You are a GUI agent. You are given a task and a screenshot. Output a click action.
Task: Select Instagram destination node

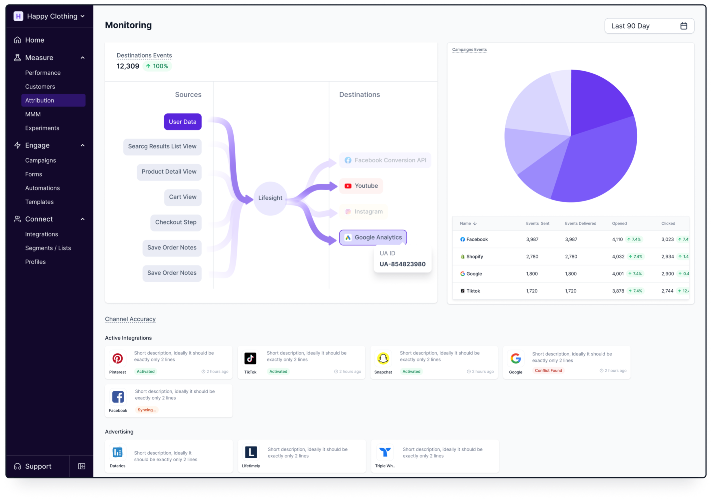pos(363,212)
